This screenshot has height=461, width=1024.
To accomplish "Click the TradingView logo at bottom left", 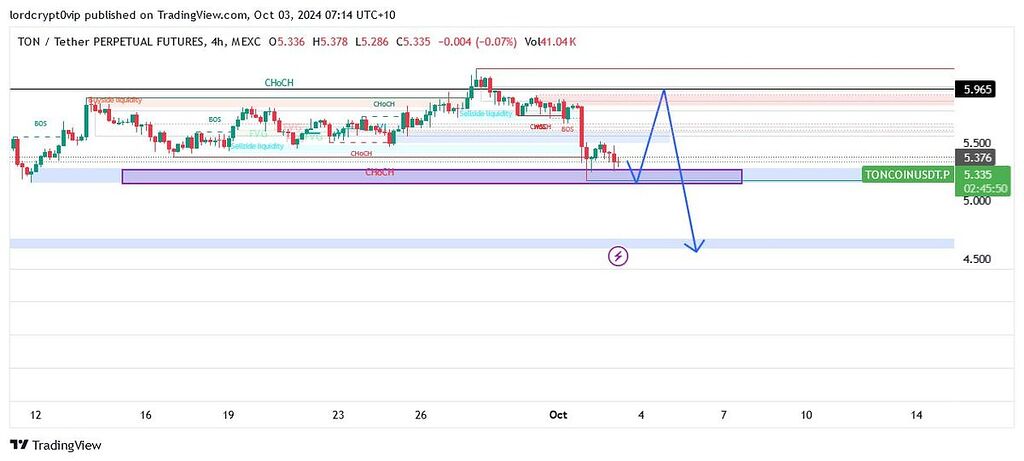I will (56, 445).
